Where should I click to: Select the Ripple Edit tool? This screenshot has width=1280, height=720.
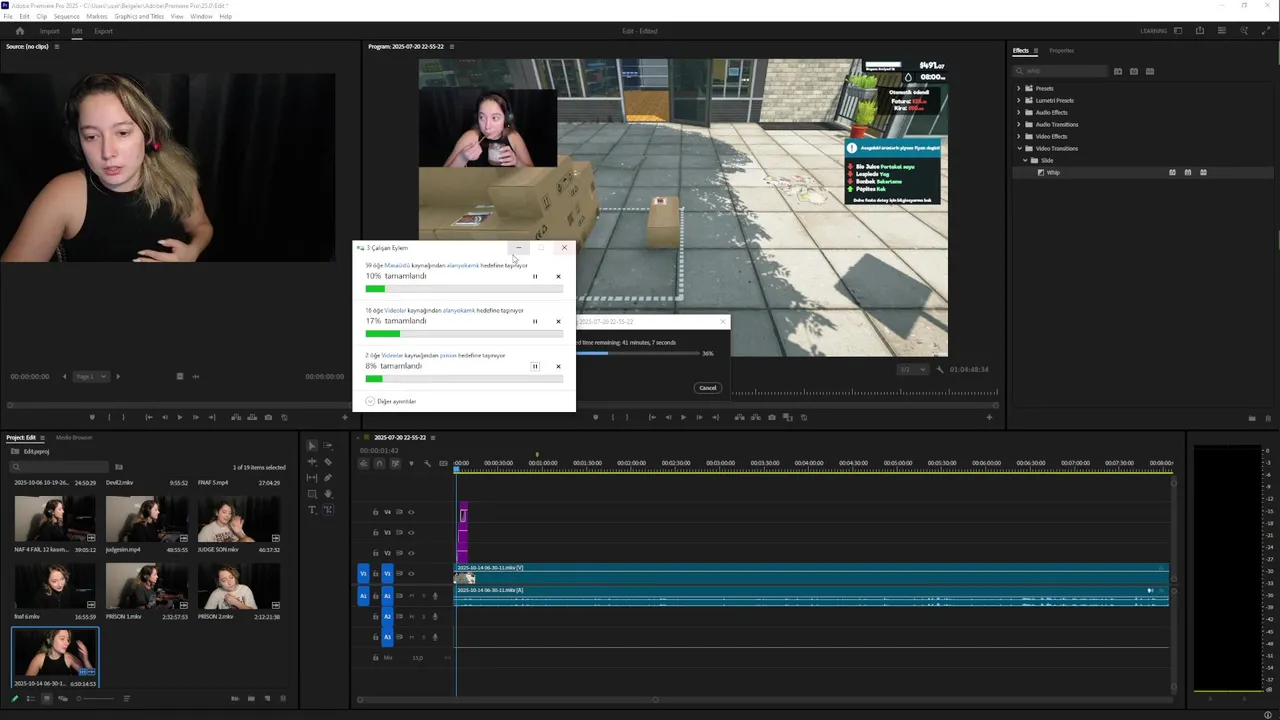click(x=312, y=462)
